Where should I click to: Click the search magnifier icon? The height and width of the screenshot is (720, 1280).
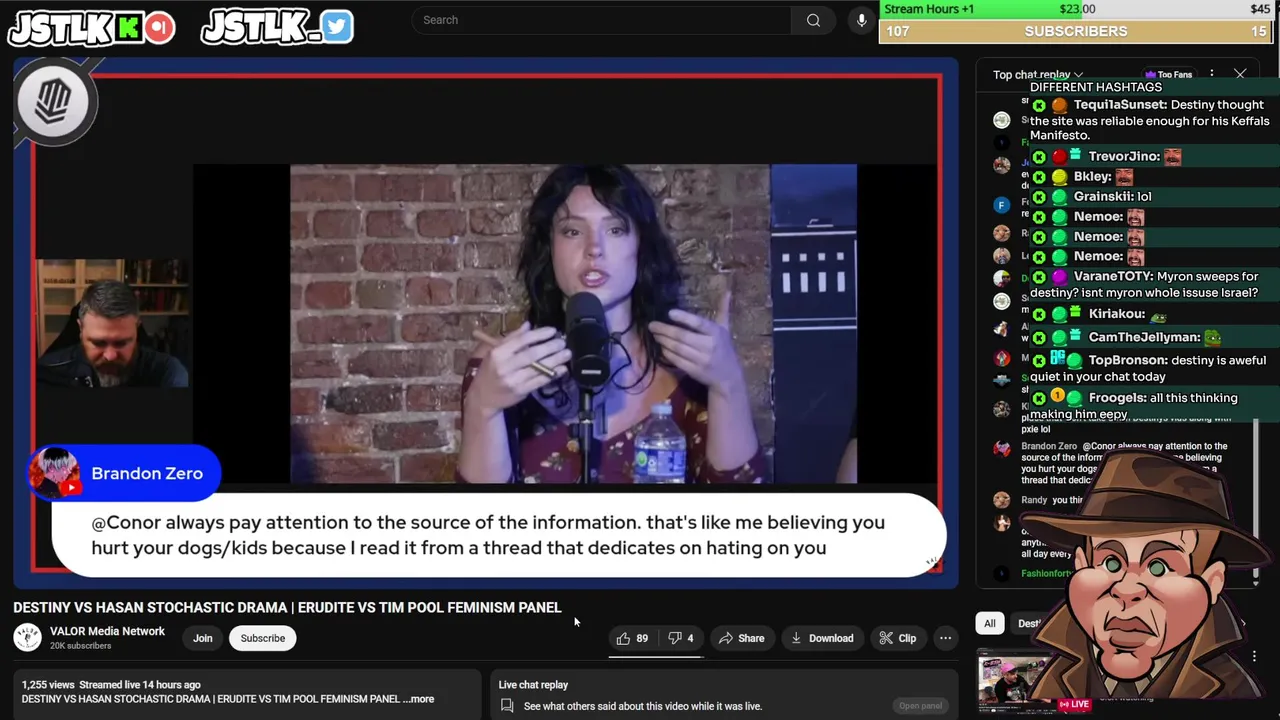pyautogui.click(x=813, y=20)
